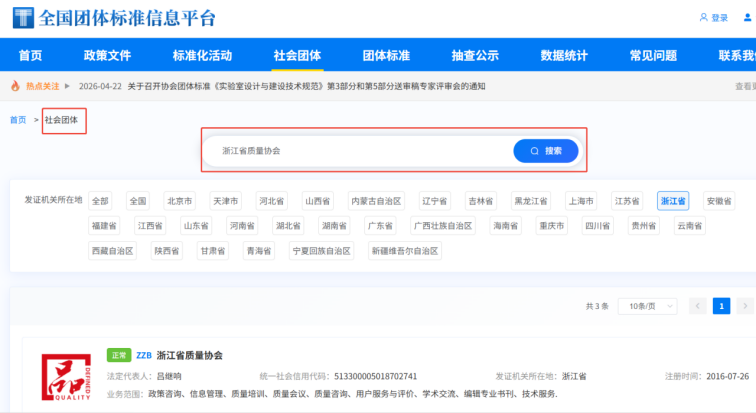The height and width of the screenshot is (413, 756).
Task: Filter by 重庆市 region
Action: [552, 226]
